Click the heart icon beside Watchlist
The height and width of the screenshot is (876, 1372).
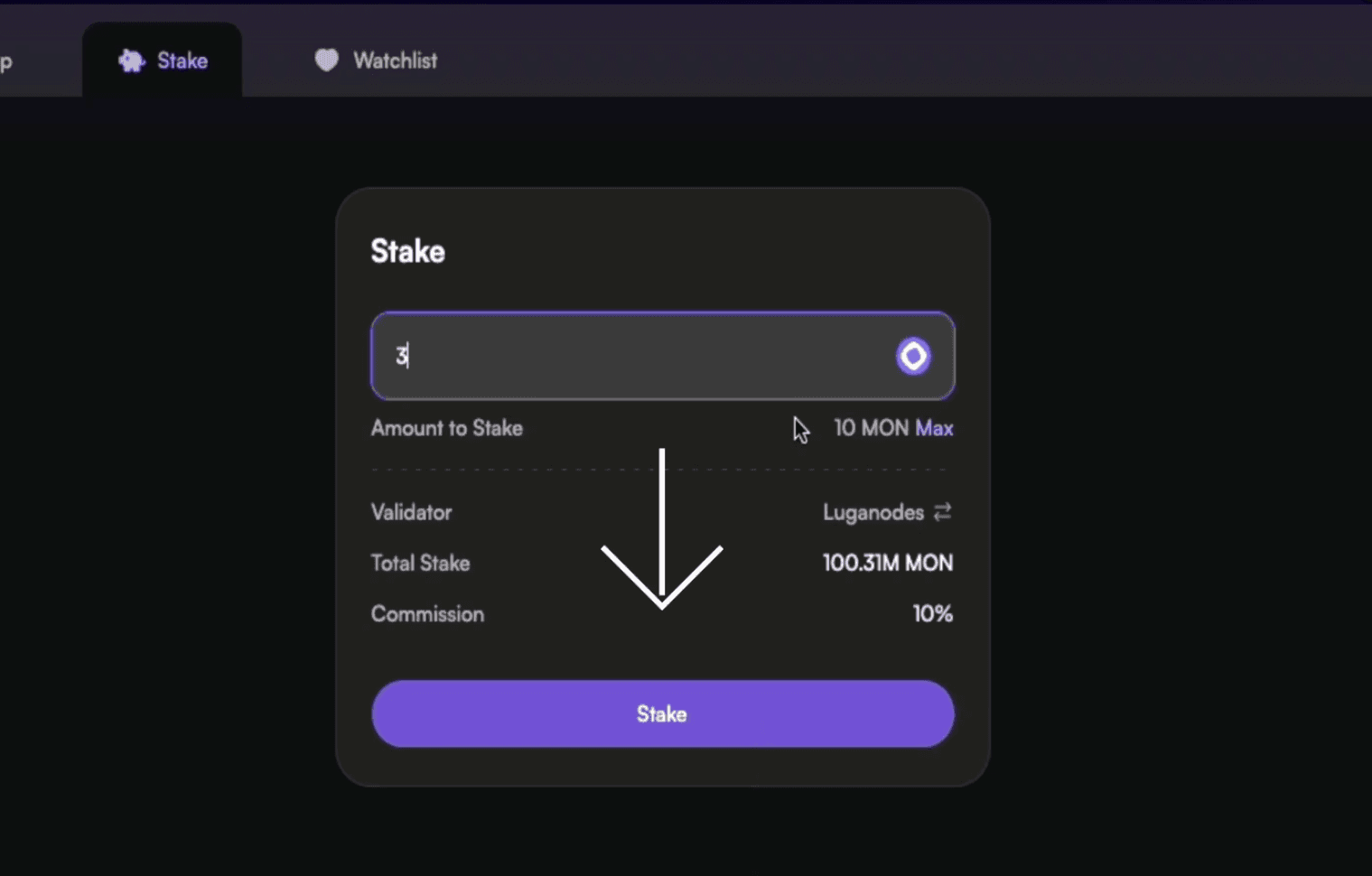click(x=326, y=60)
